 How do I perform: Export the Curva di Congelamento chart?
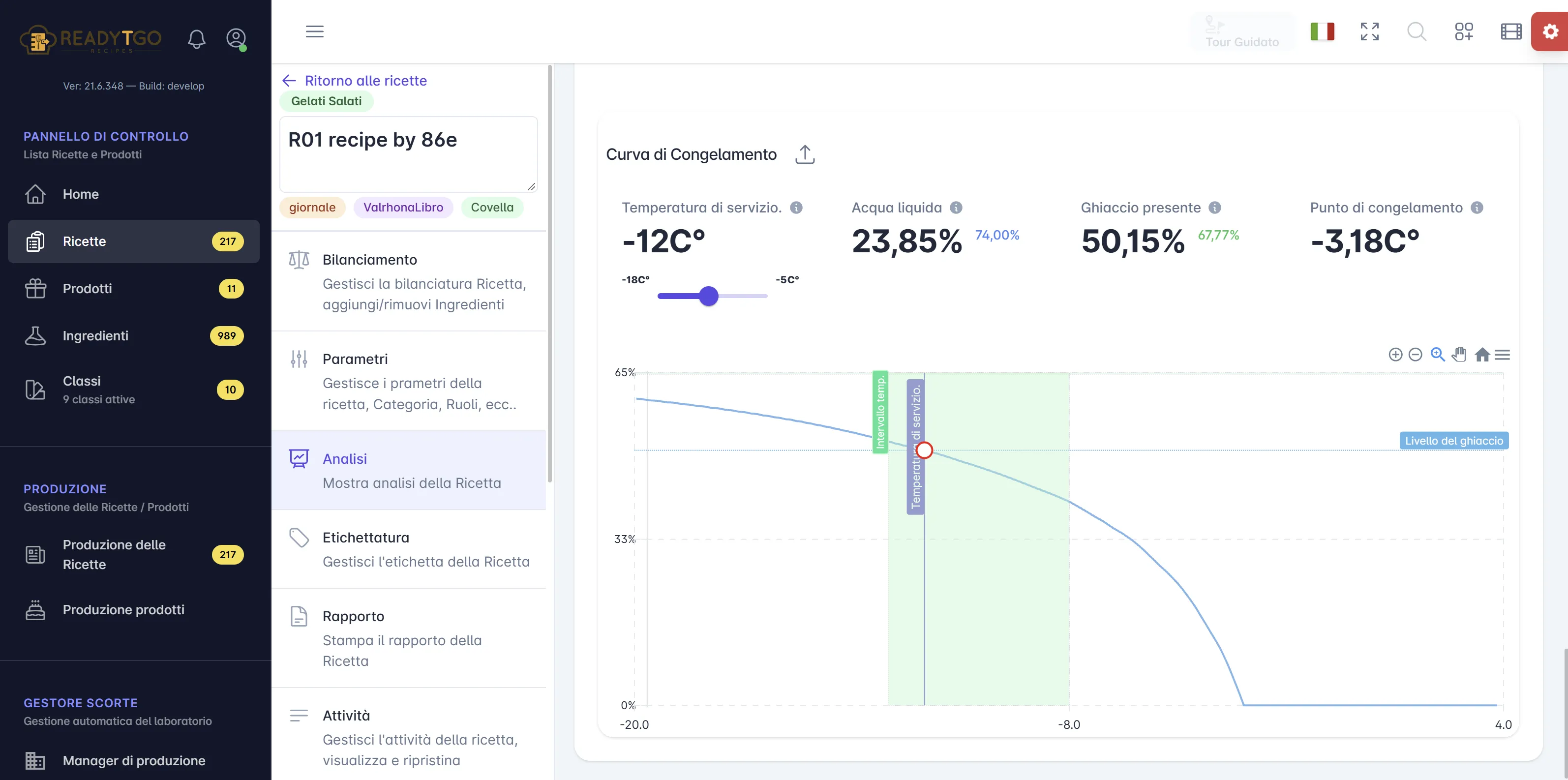click(x=805, y=154)
